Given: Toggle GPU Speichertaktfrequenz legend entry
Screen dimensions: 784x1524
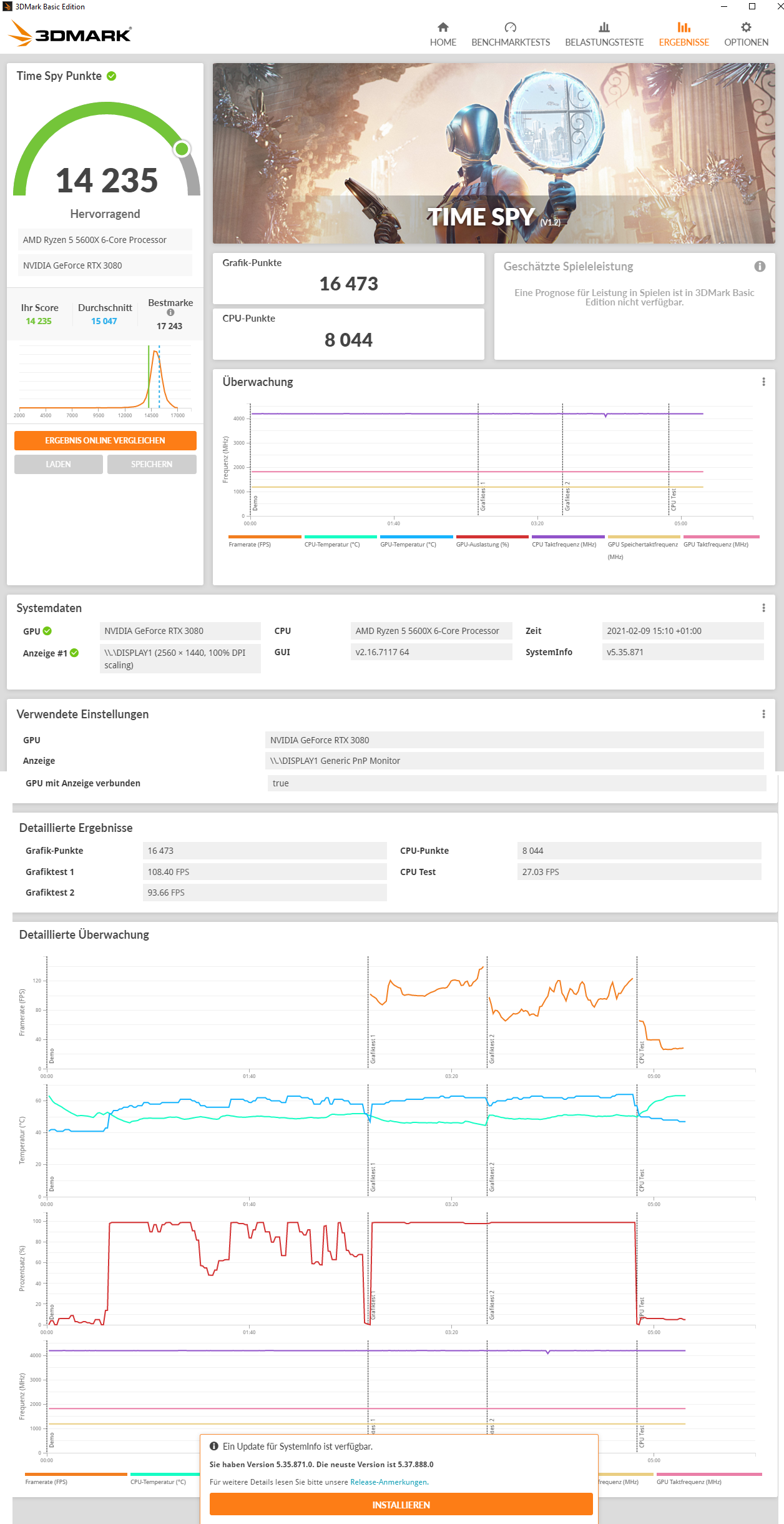Looking at the screenshot, I should (644, 547).
